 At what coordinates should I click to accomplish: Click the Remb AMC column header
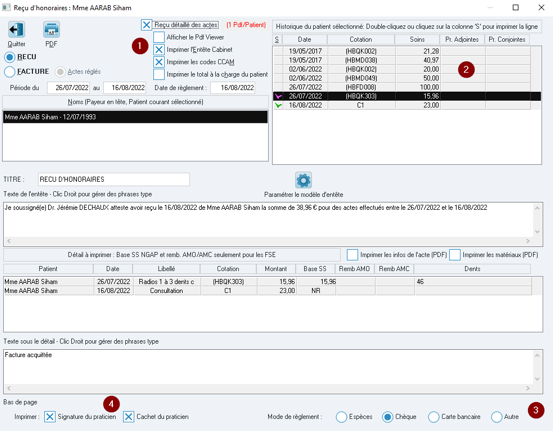[x=394, y=269]
